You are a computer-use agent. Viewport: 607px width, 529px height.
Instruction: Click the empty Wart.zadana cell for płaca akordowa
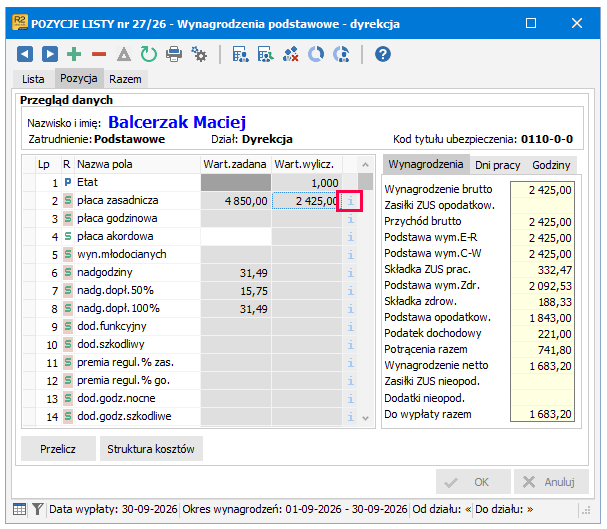click(x=236, y=237)
